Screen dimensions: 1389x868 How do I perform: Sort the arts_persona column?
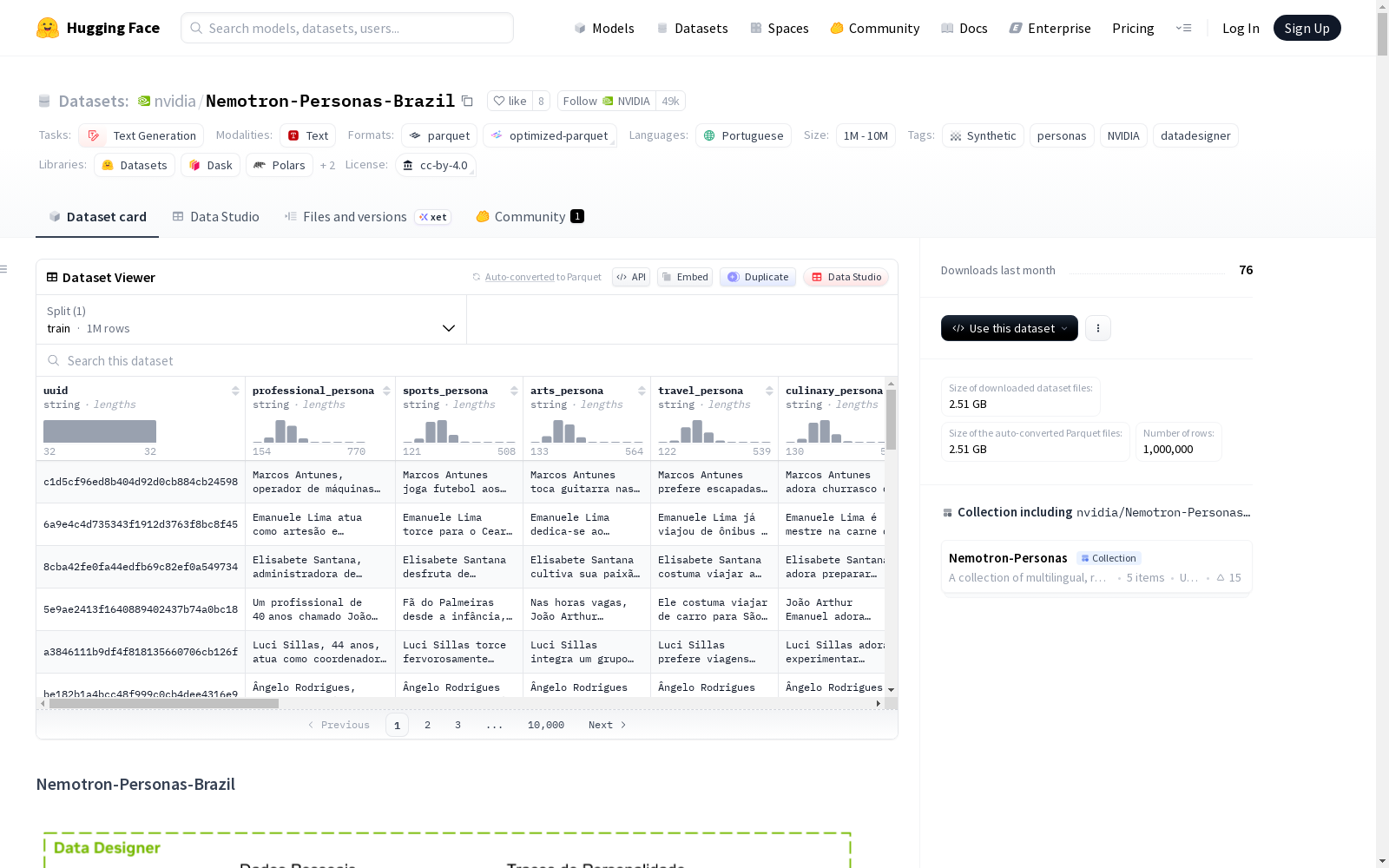[x=642, y=391]
